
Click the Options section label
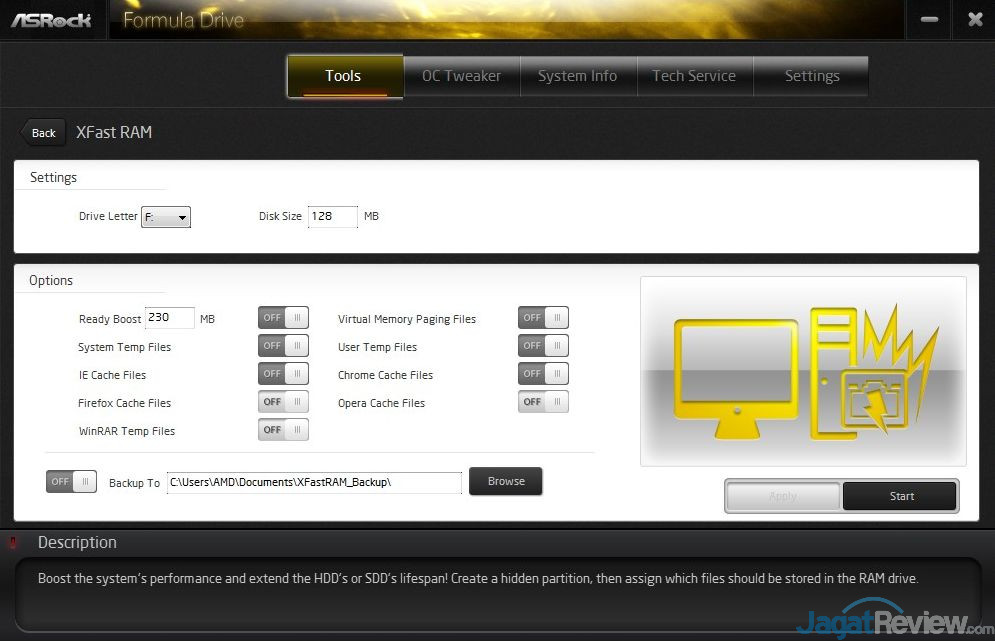pos(51,280)
